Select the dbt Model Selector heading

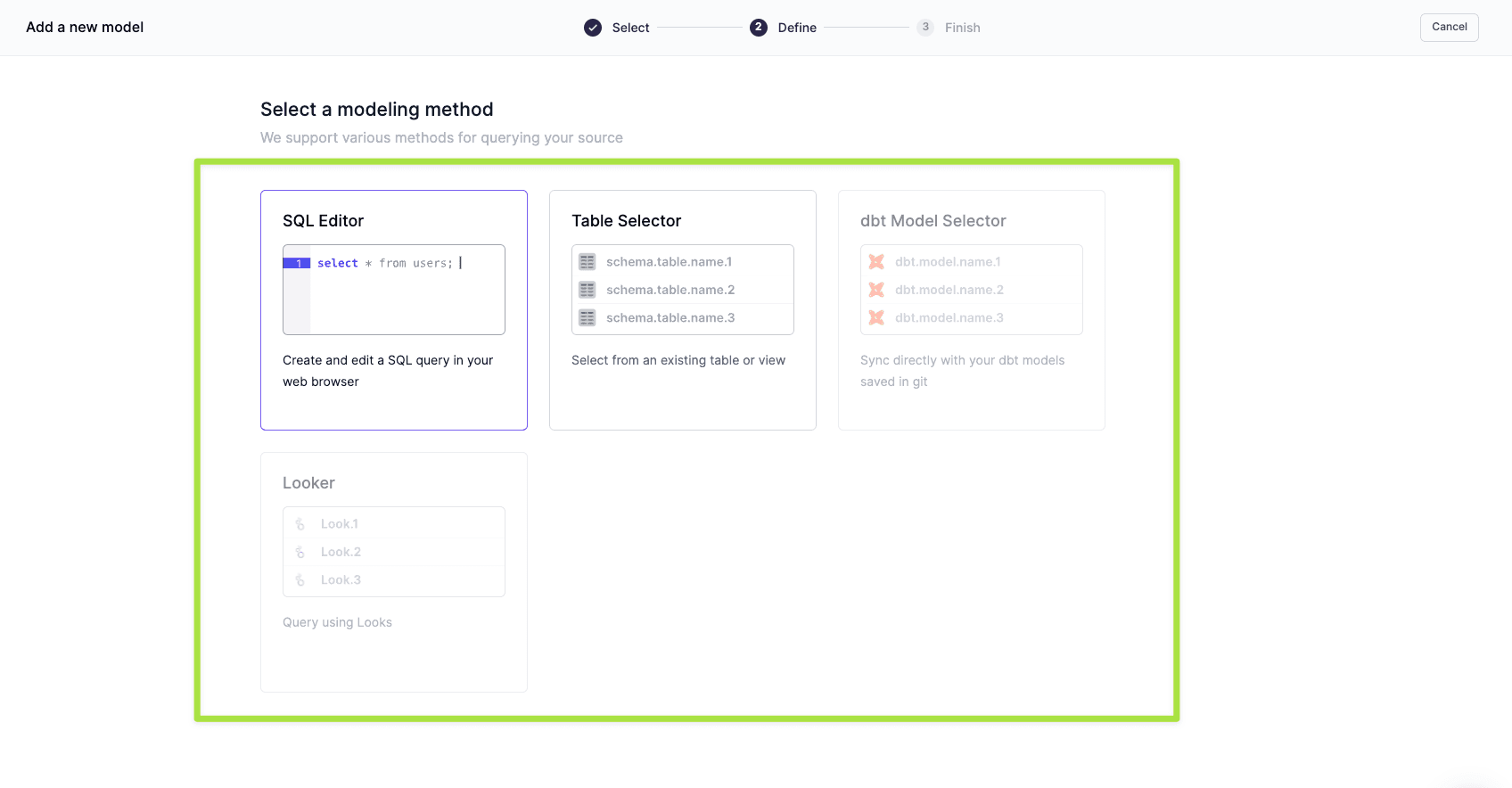click(933, 221)
